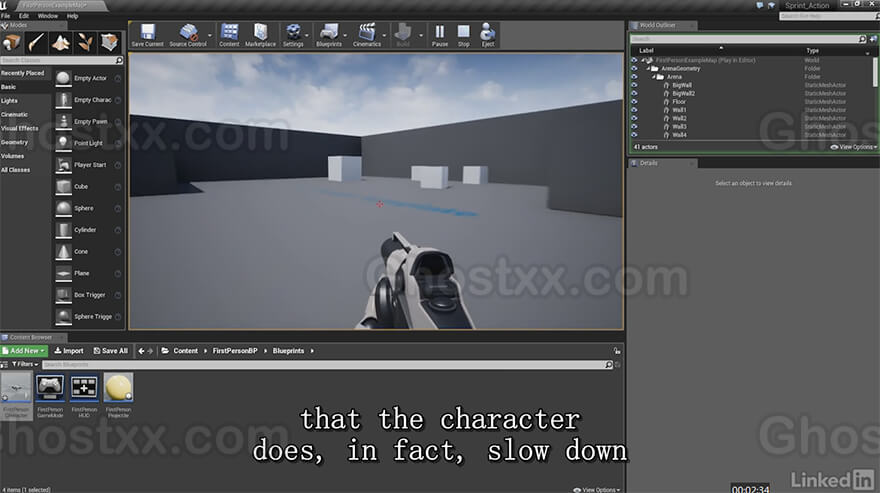
Task: Pick the Empty Actor item
Action: (x=88, y=79)
